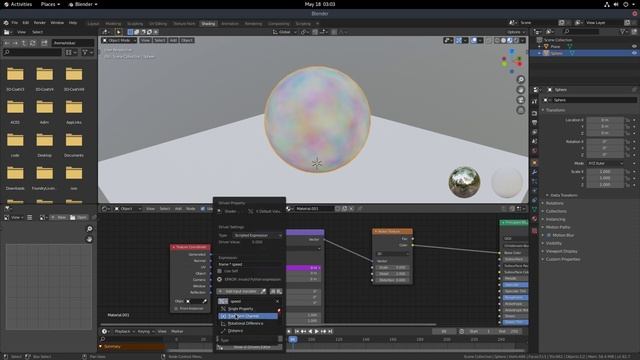Image resolution: width=640 pixels, height=360 pixels.
Task: Click the outliner search field
Action: point(582,31)
